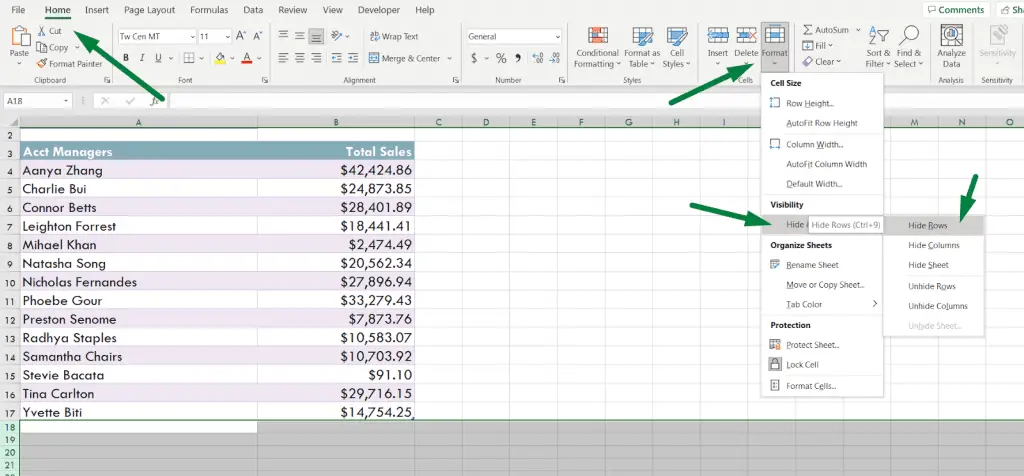Viewport: 1024px width, 476px height.
Task: Switch to the Developer tab
Action: tap(379, 10)
